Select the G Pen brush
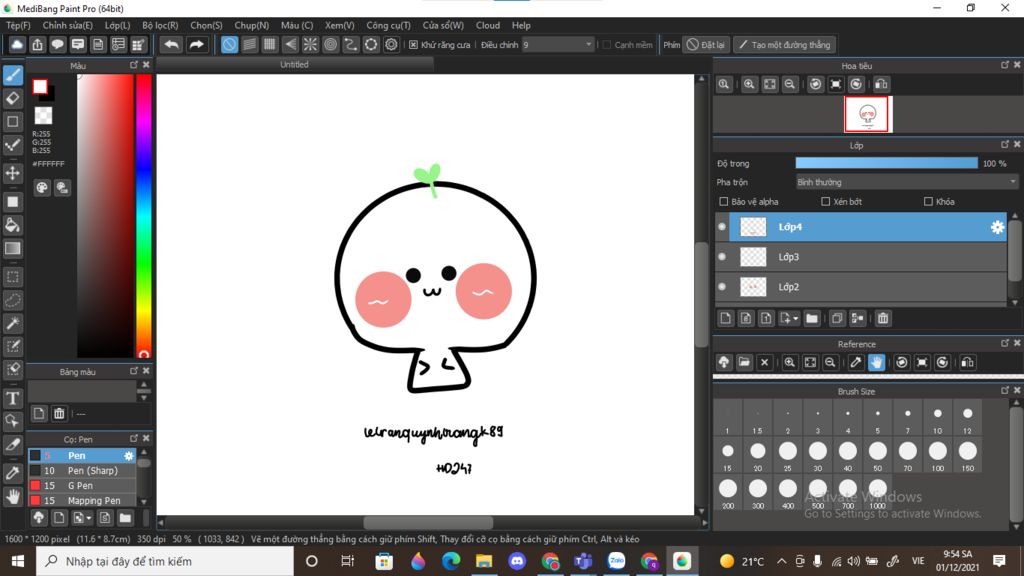Screen dimensions: 1024x576 83,485
